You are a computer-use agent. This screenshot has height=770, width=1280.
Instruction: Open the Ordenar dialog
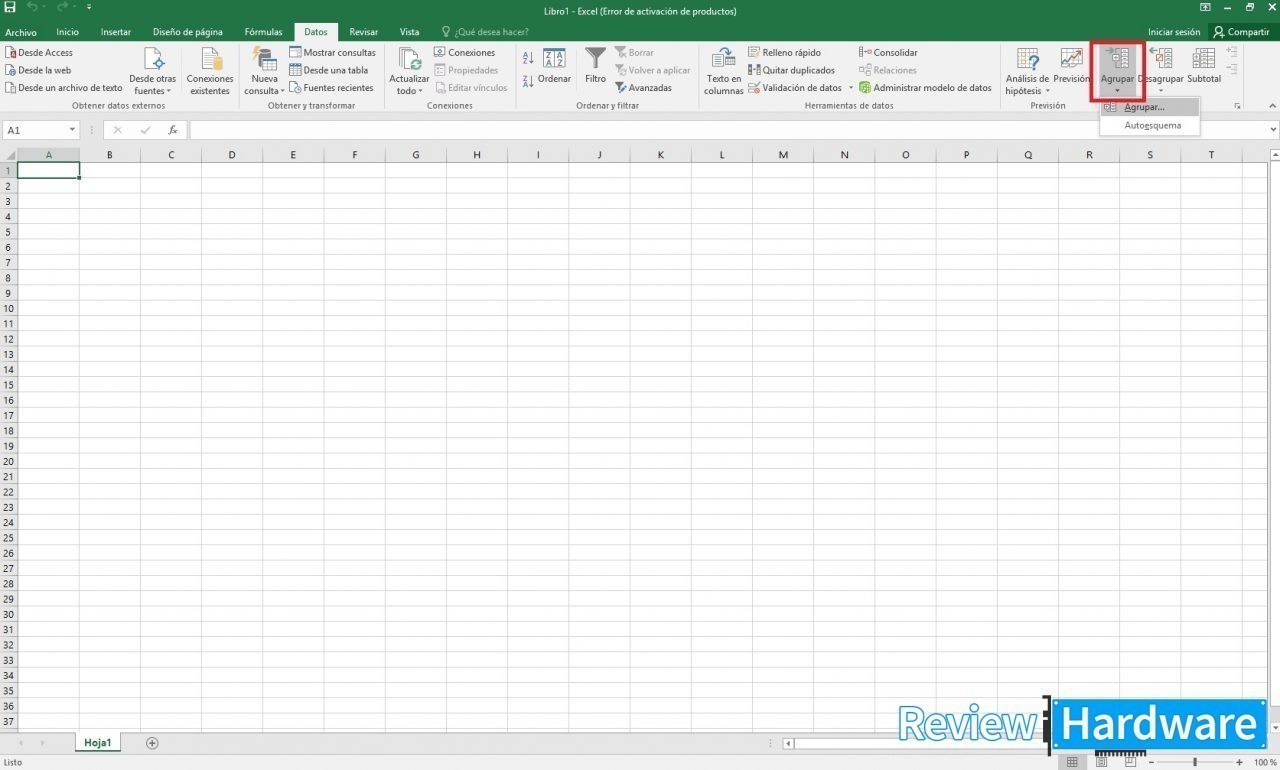pyautogui.click(x=554, y=66)
